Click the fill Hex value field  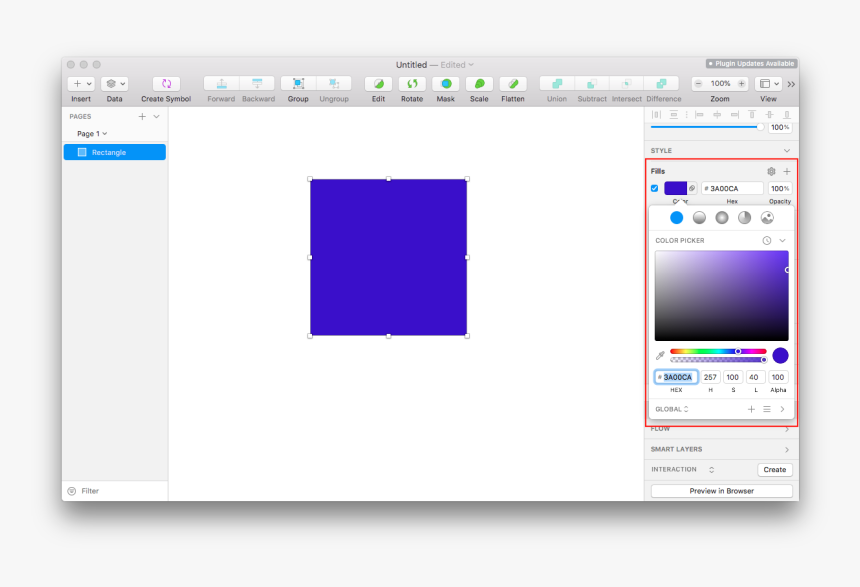(x=732, y=188)
